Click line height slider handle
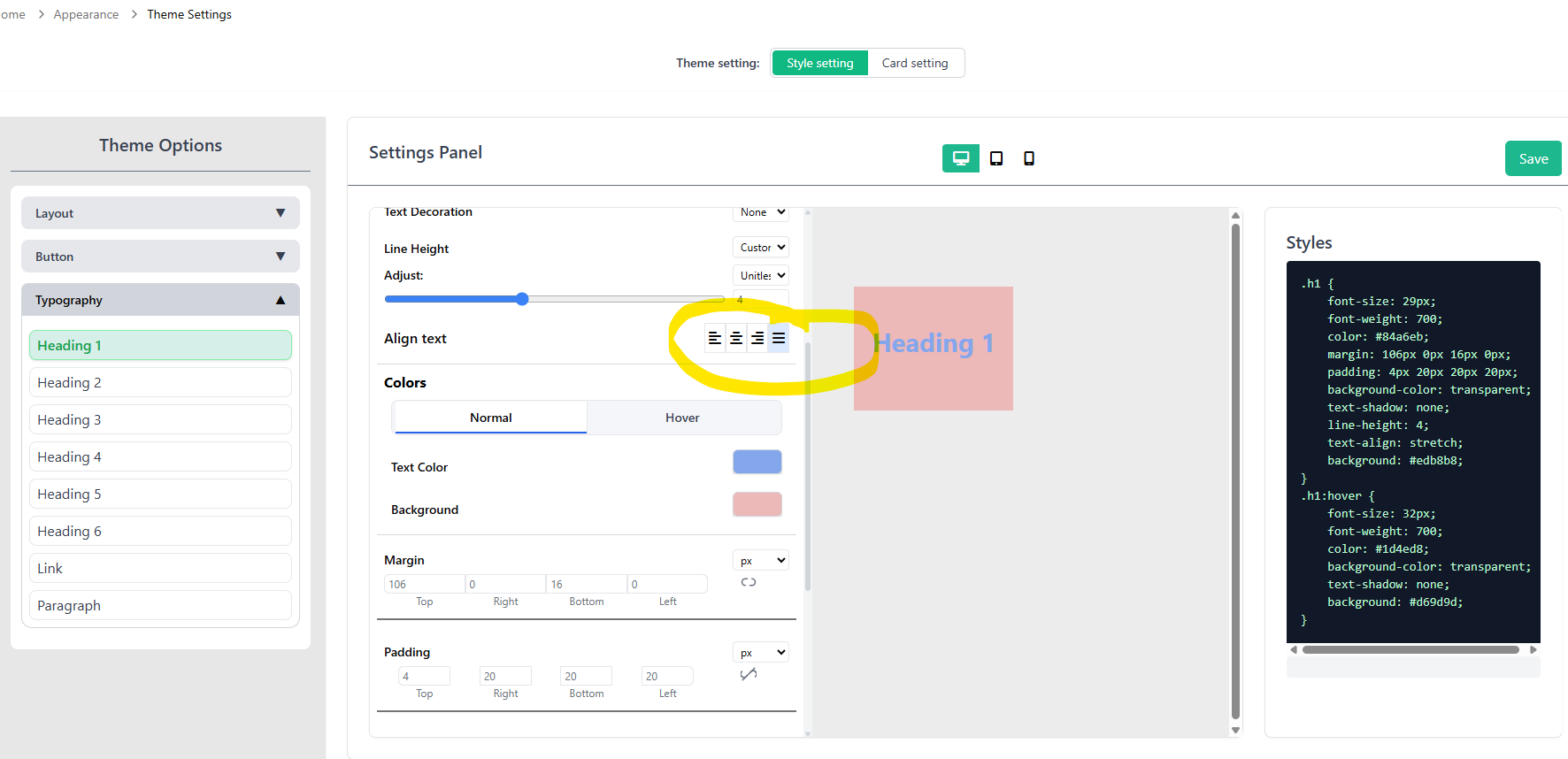This screenshot has height=759, width=1568. [522, 299]
